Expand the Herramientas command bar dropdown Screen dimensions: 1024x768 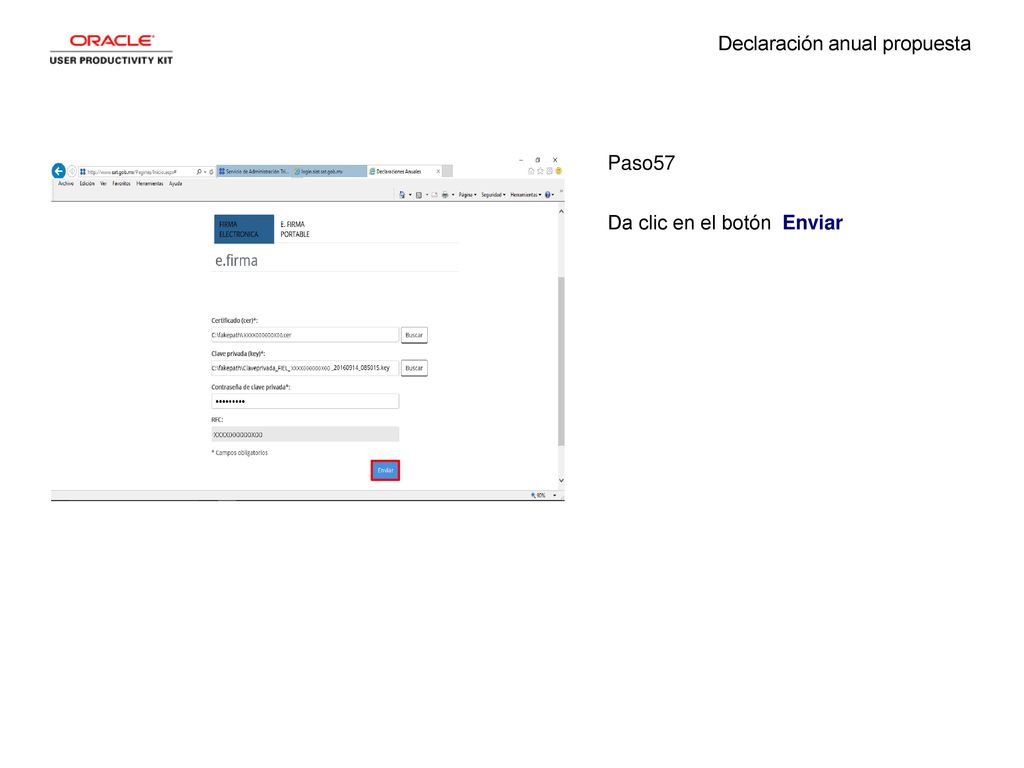coord(526,195)
